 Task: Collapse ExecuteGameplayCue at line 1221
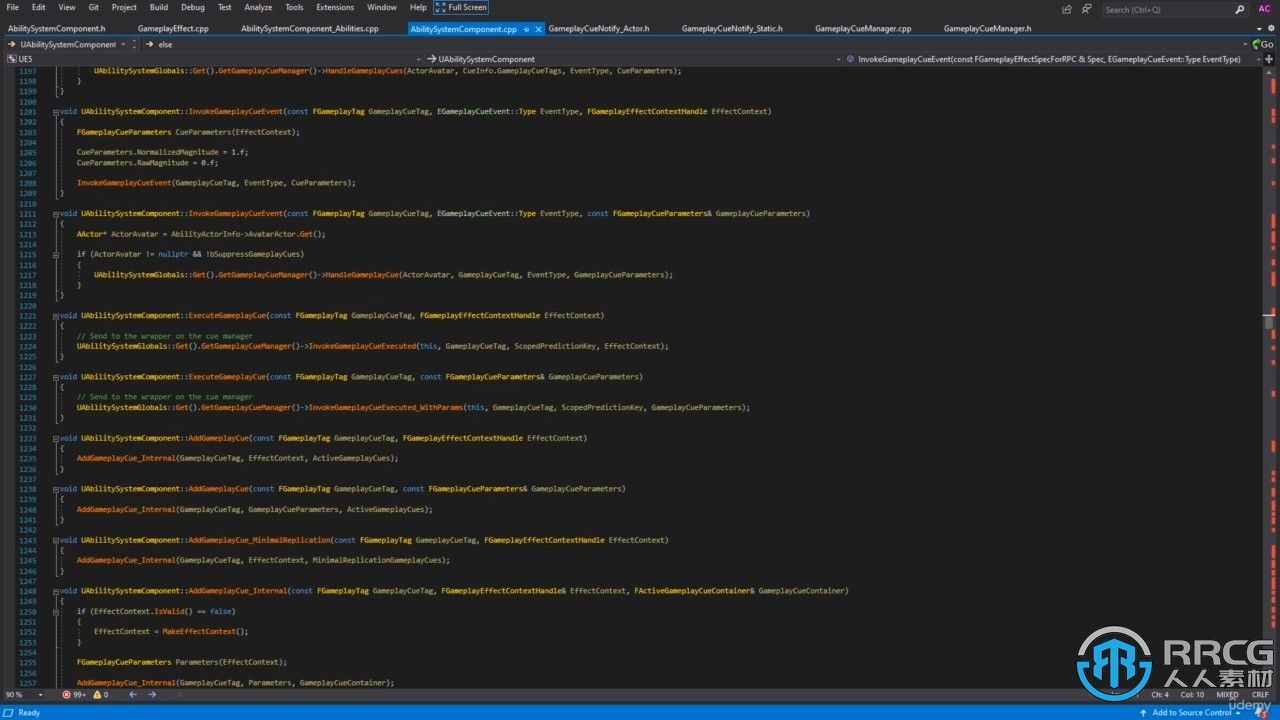coord(56,315)
